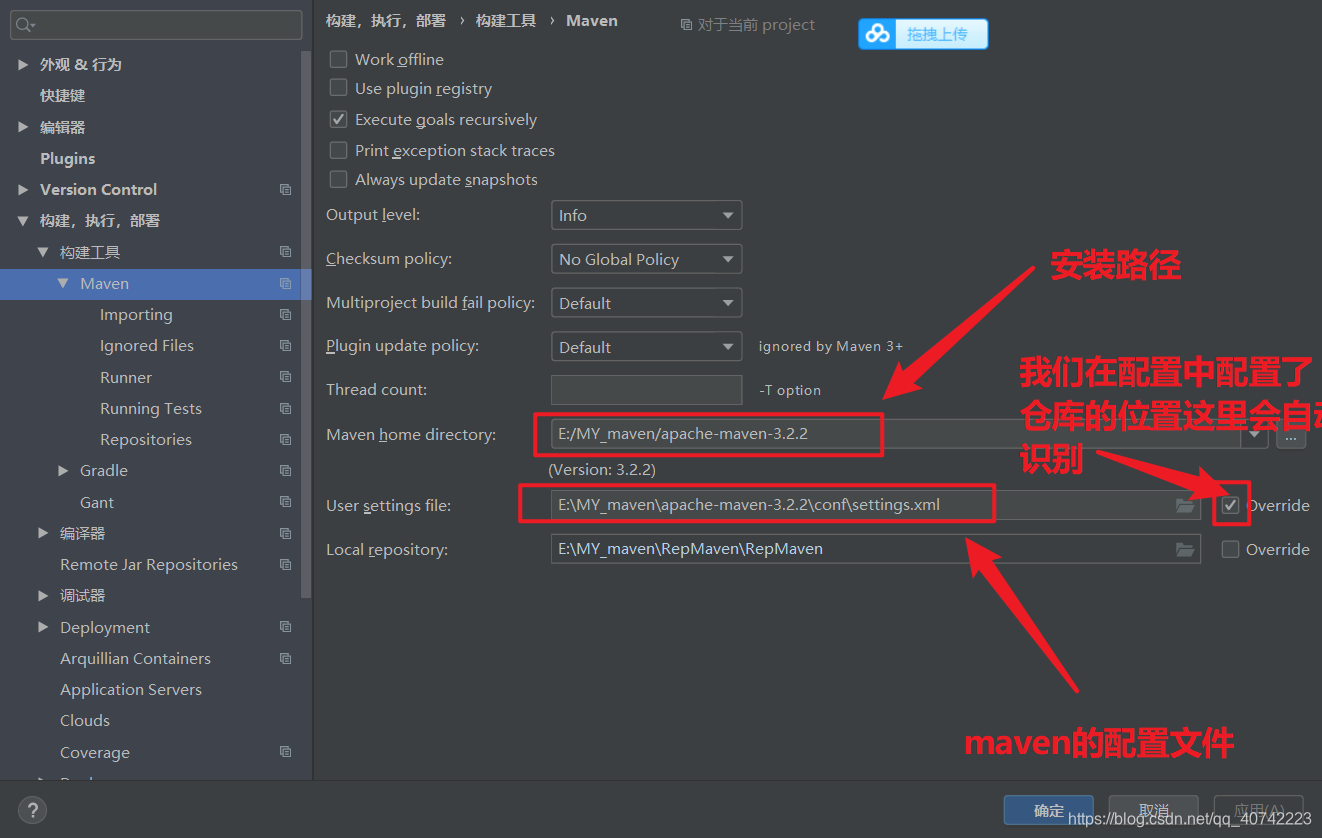Click the 取消 button
This screenshot has width=1322, height=838.
point(1154,810)
